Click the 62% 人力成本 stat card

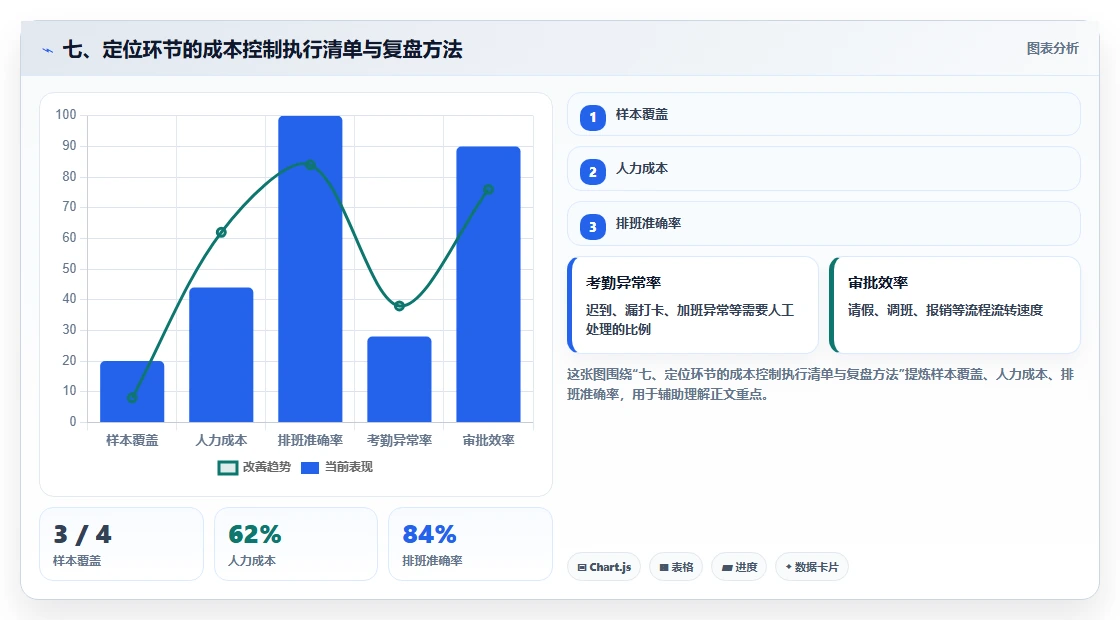(x=296, y=544)
